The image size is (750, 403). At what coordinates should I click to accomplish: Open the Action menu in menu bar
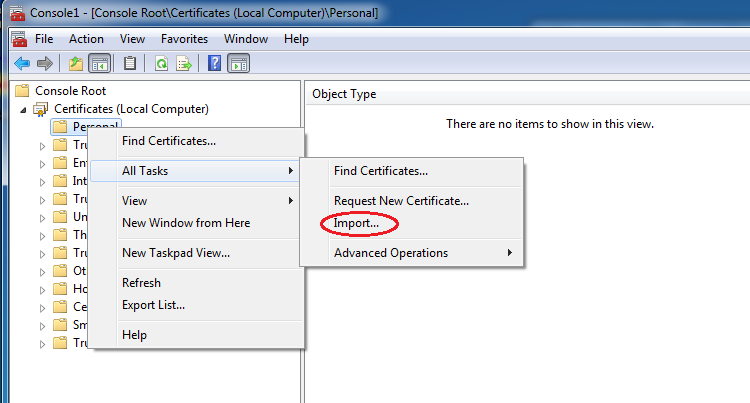(x=86, y=39)
